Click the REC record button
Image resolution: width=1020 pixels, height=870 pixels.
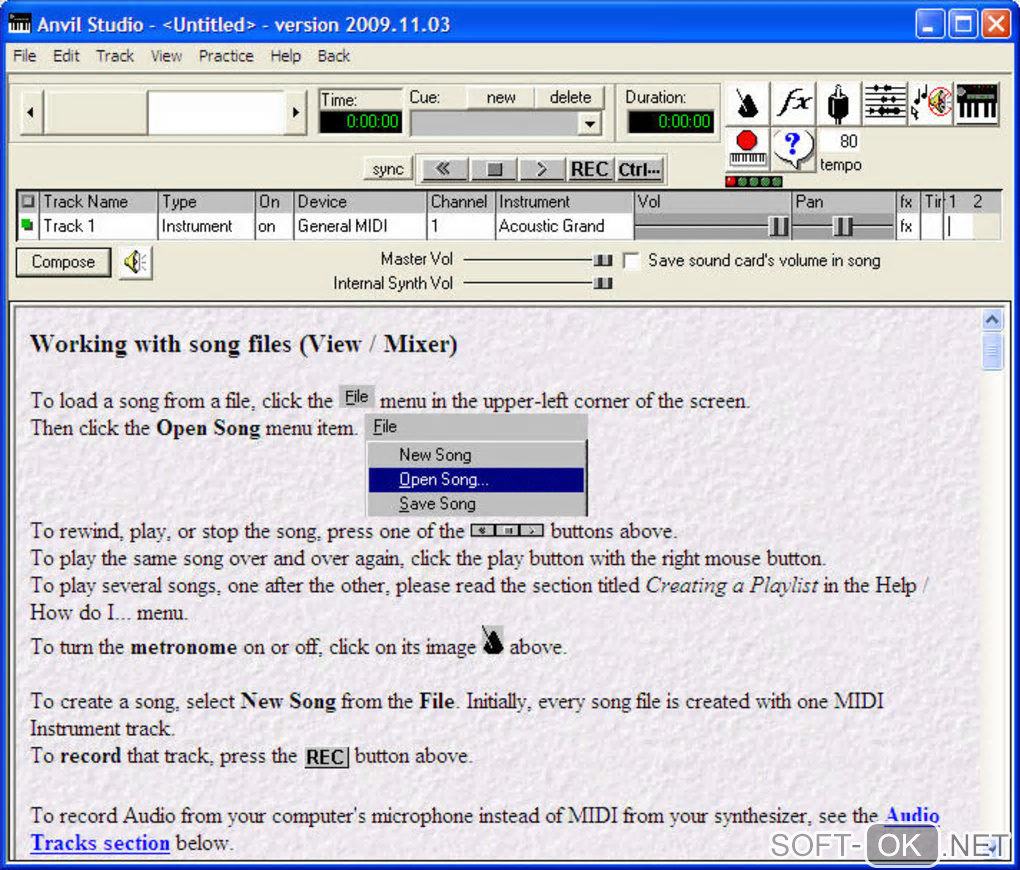click(589, 169)
